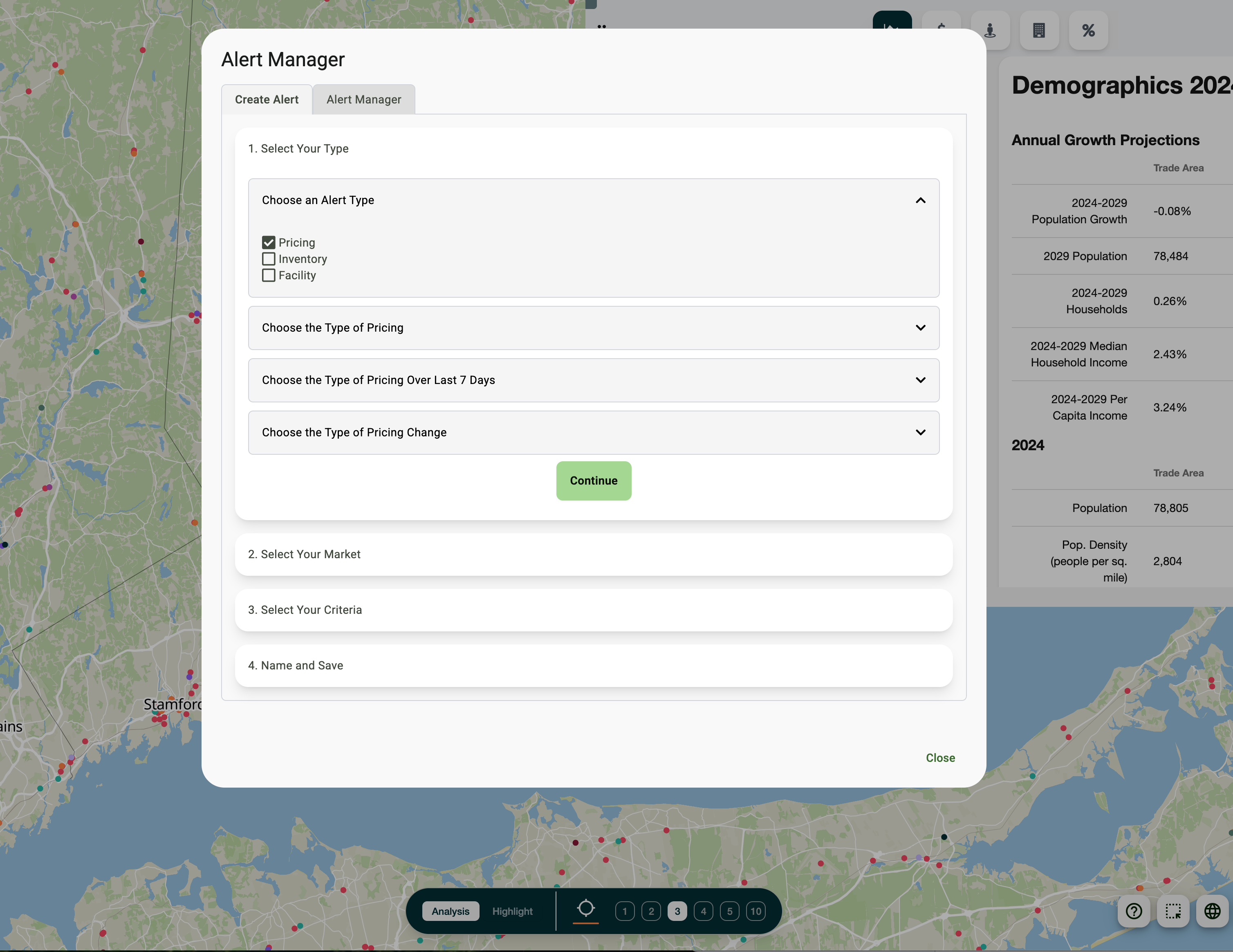The width and height of the screenshot is (1233, 952).
Task: Open the Choose the Type of Pricing dropdown
Action: pyautogui.click(x=593, y=328)
